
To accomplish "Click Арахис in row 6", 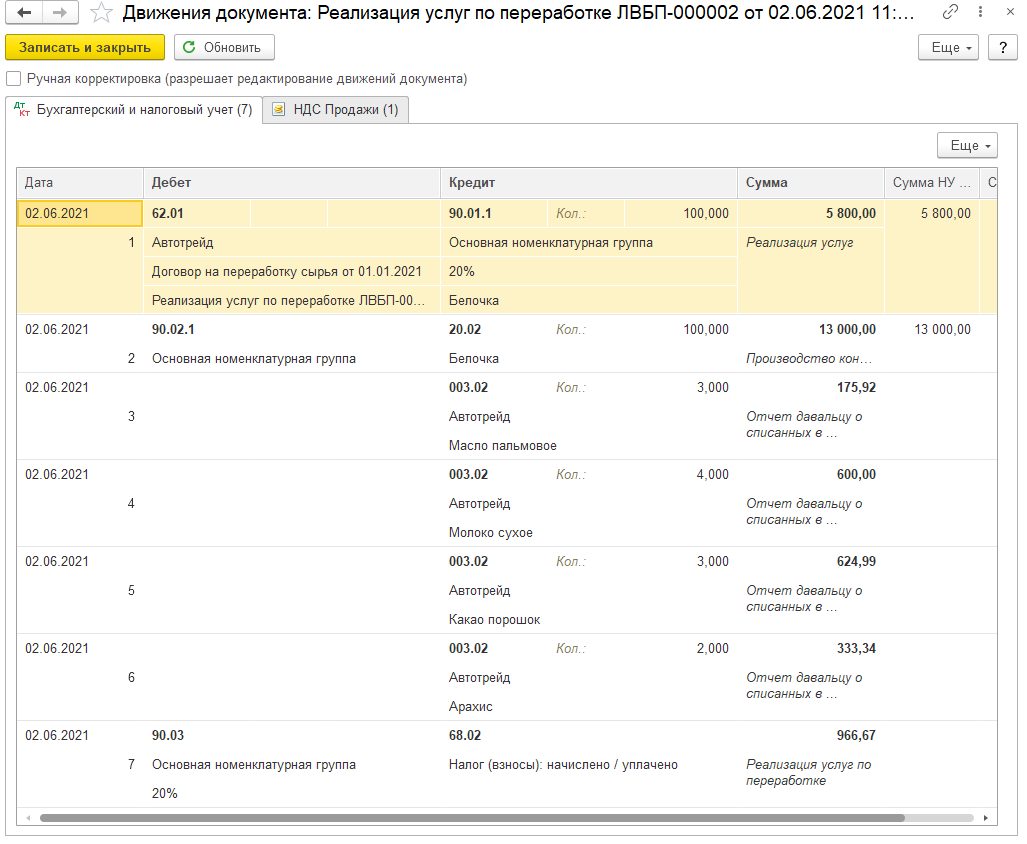I will pos(470,706).
